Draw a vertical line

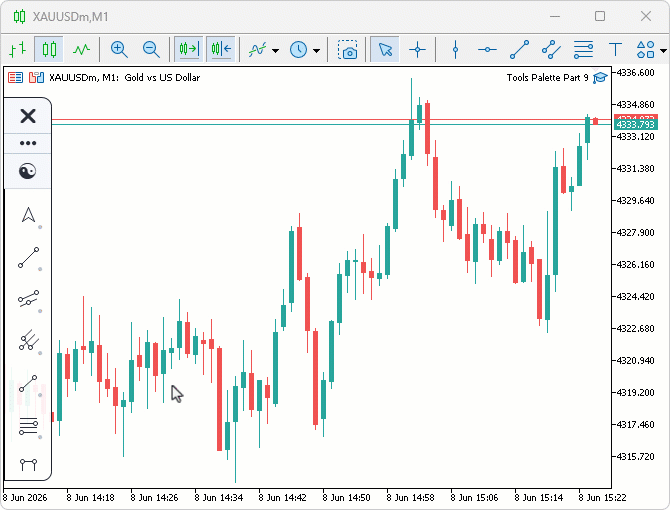click(455, 50)
